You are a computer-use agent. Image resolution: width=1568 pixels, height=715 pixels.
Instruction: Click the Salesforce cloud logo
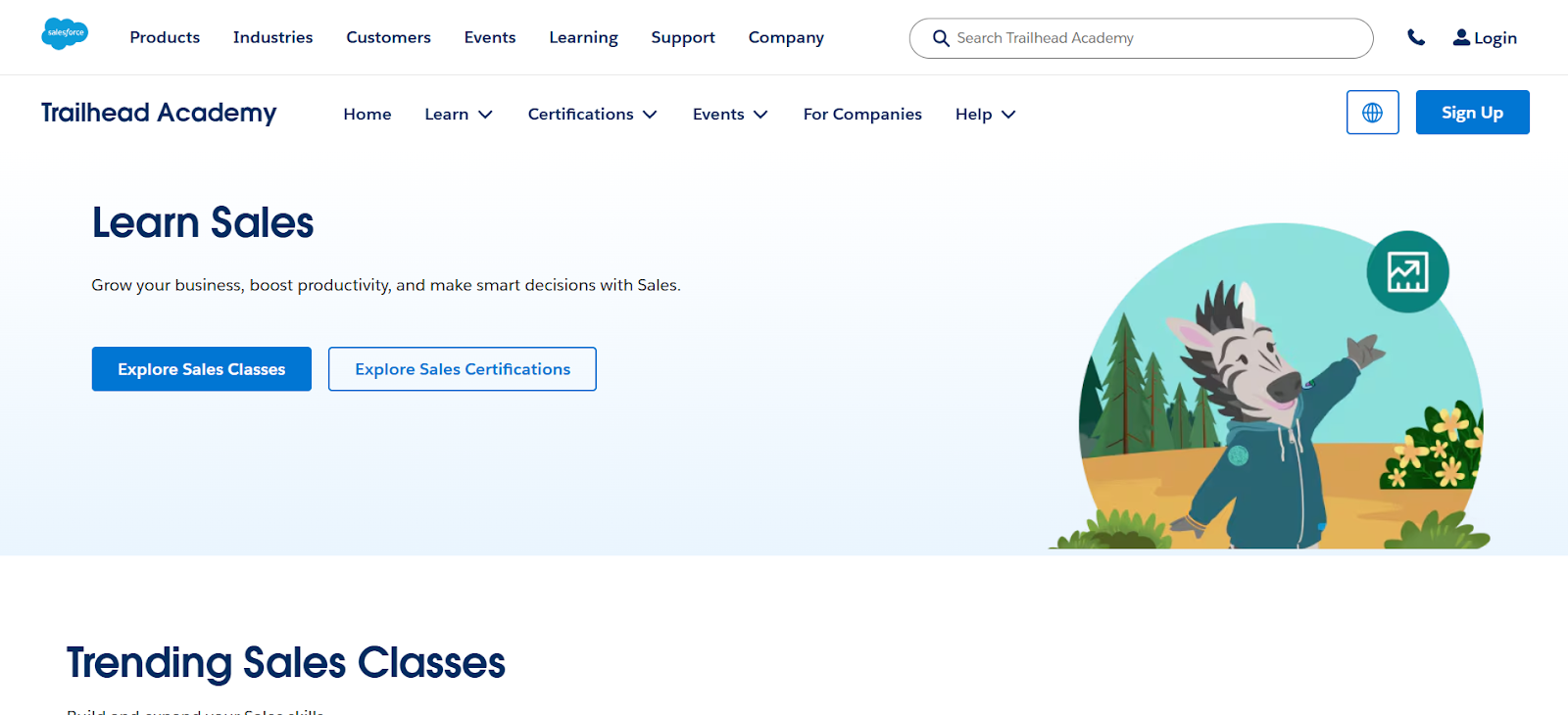coord(65,34)
